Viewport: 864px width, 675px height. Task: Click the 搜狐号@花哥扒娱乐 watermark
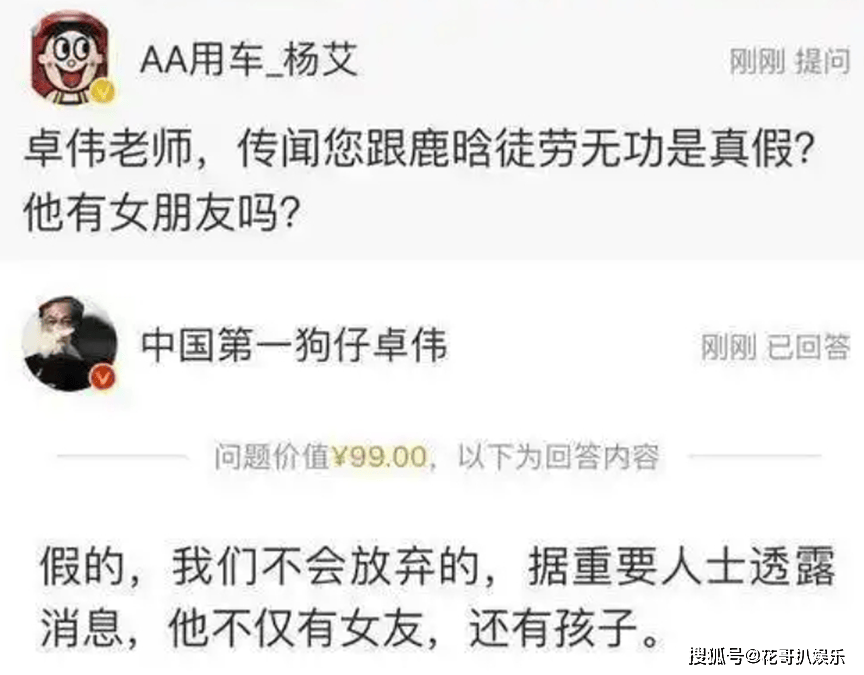click(766, 656)
